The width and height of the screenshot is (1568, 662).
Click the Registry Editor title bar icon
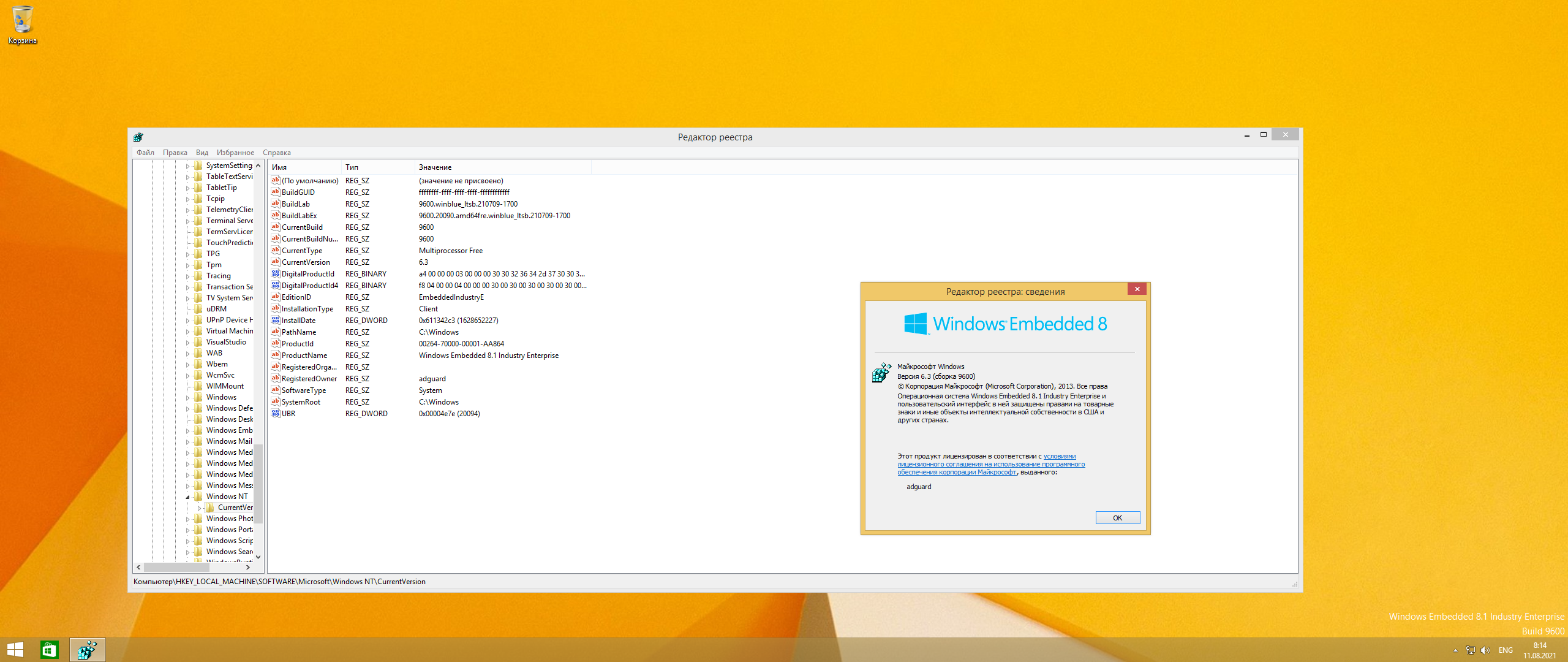click(x=138, y=137)
